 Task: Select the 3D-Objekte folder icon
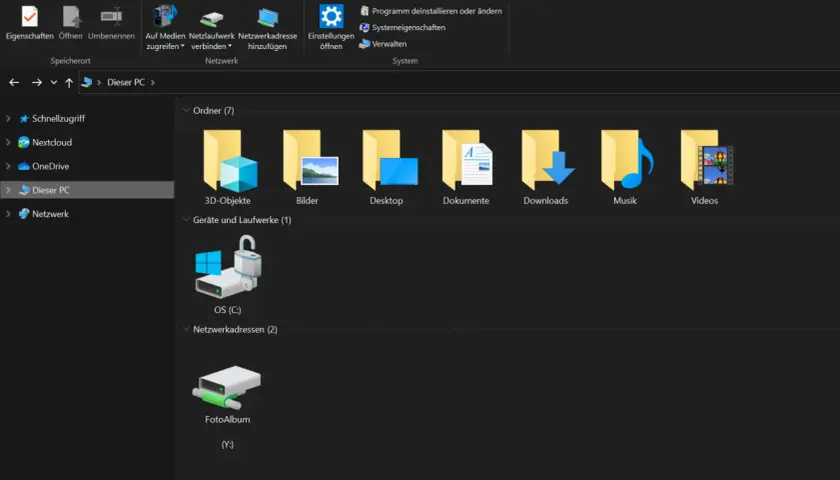[229, 160]
